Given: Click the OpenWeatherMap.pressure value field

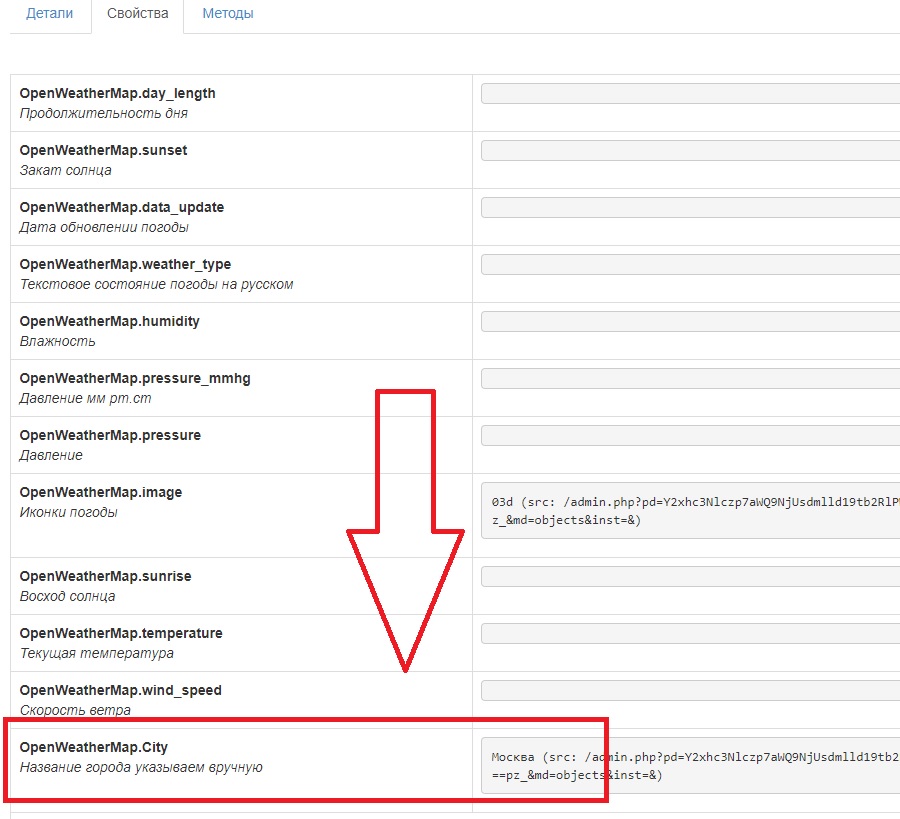Looking at the screenshot, I should coord(690,436).
